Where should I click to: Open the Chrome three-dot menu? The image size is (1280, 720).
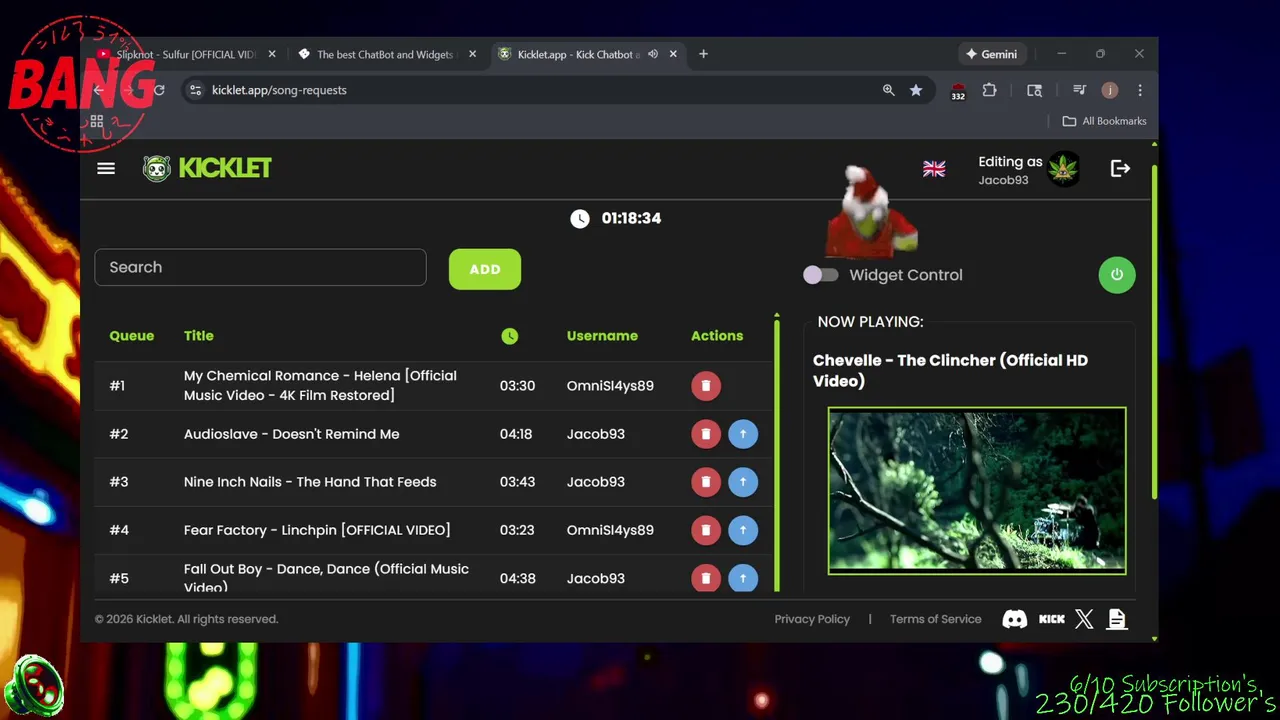coord(1139,90)
